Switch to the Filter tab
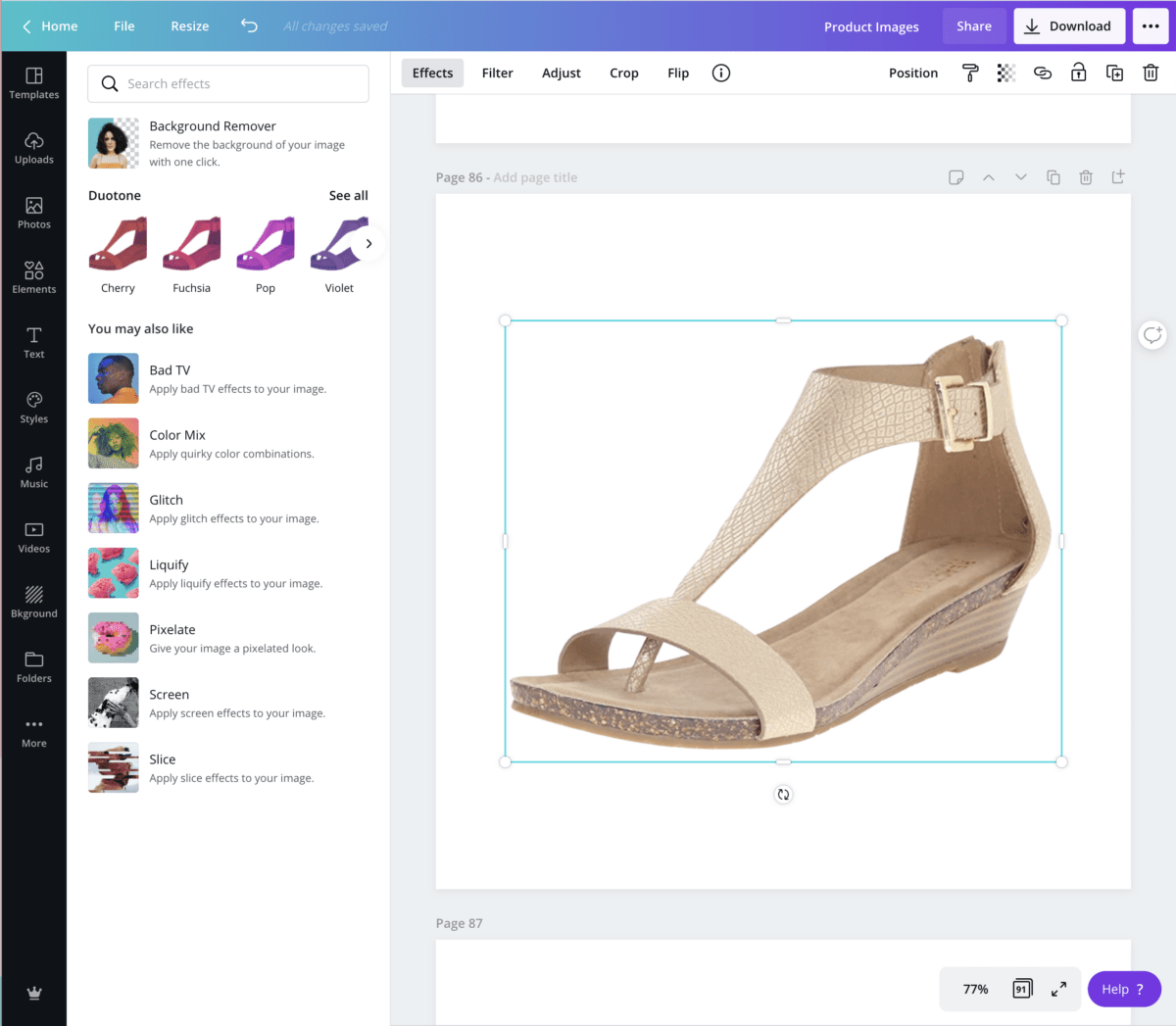The width and height of the screenshot is (1176, 1026). 497,73
